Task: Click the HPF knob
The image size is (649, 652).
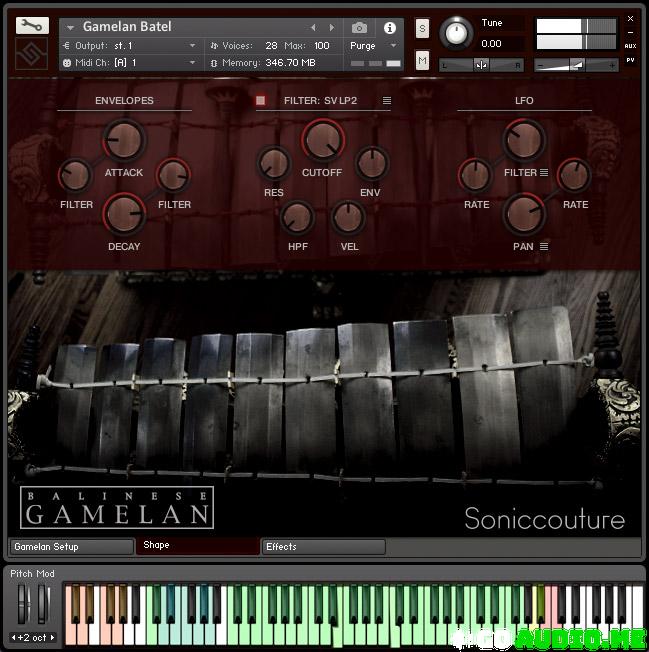Action: click(x=297, y=217)
